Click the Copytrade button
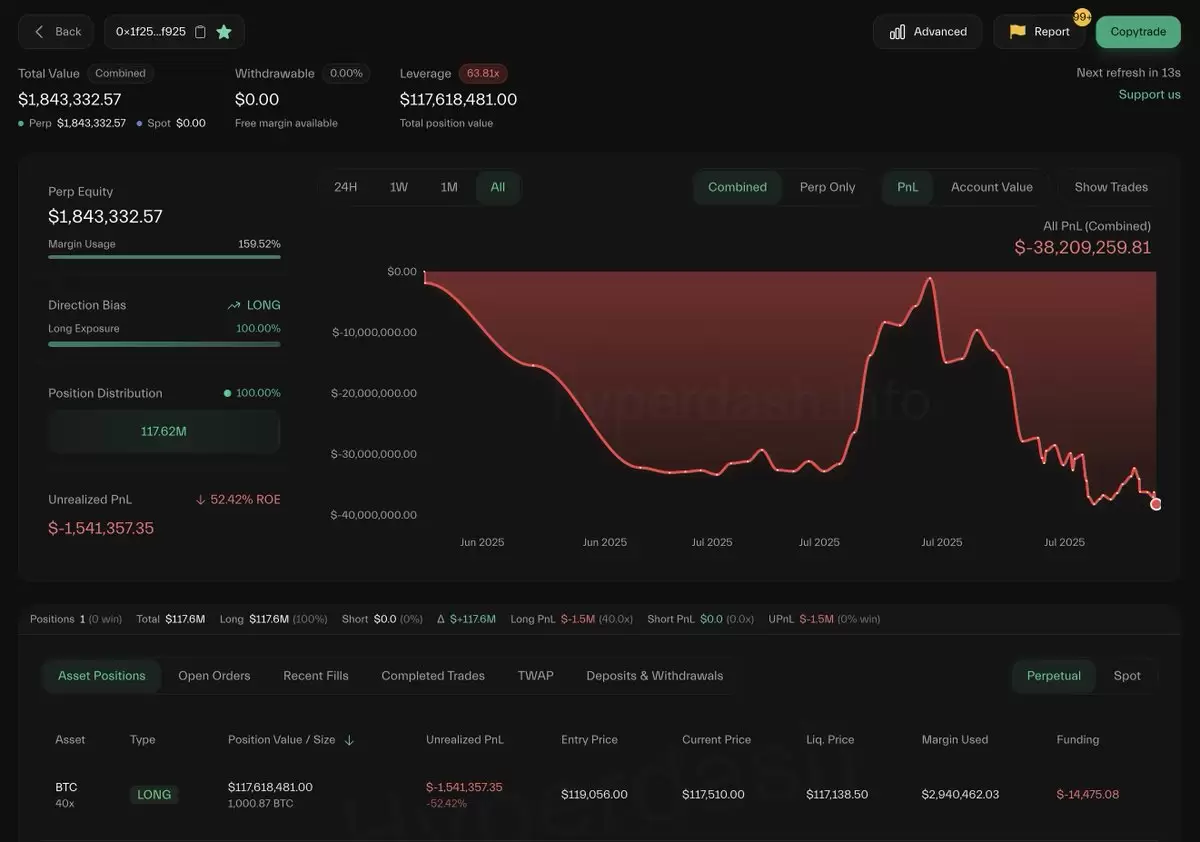Image resolution: width=1200 pixels, height=842 pixels. (1138, 32)
